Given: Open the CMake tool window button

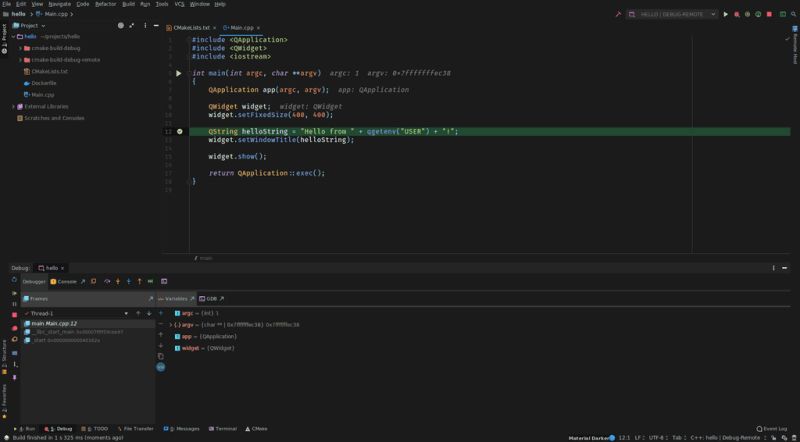Looking at the screenshot, I should 256,429.
